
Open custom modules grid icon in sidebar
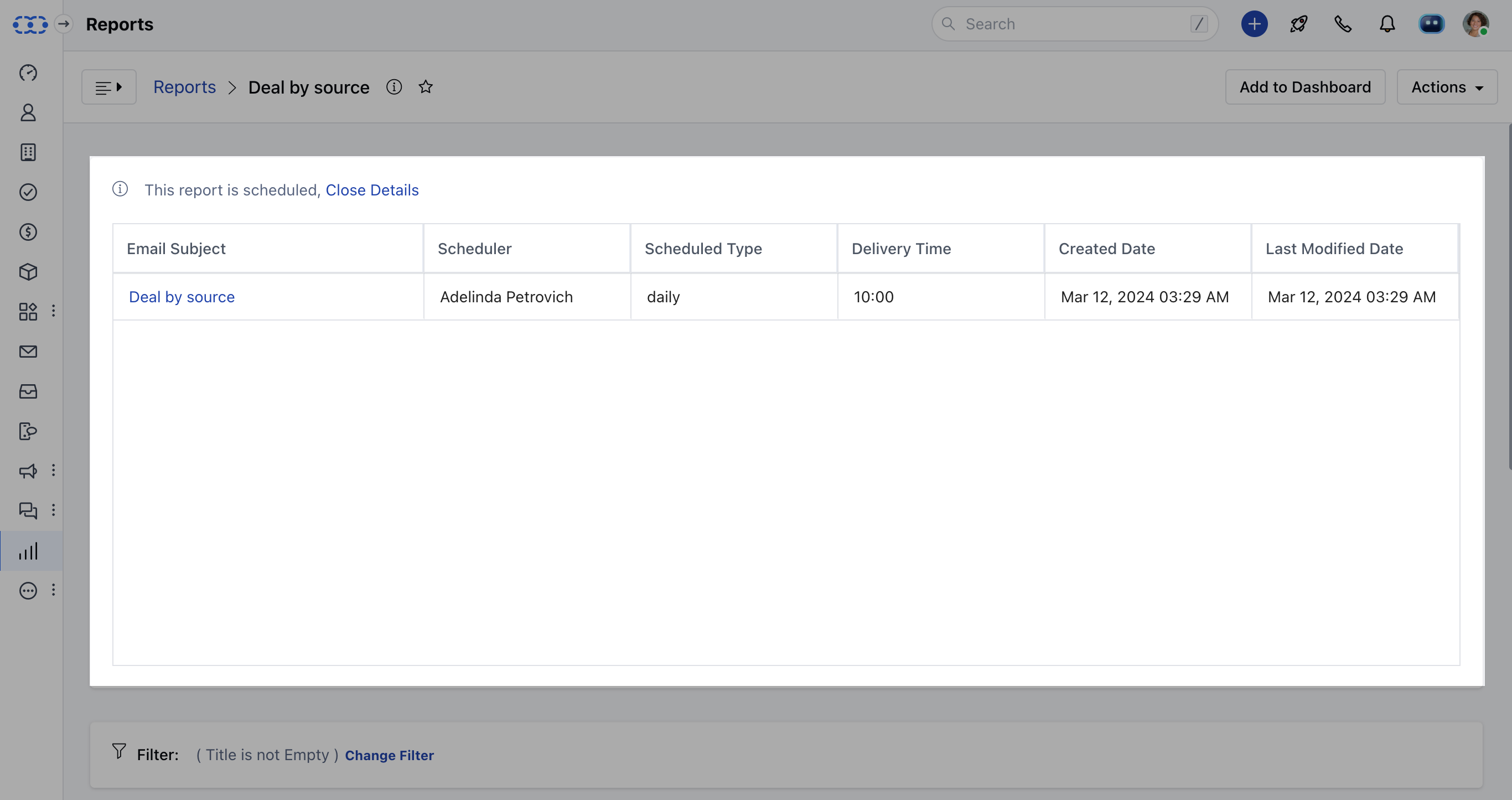[x=28, y=311]
